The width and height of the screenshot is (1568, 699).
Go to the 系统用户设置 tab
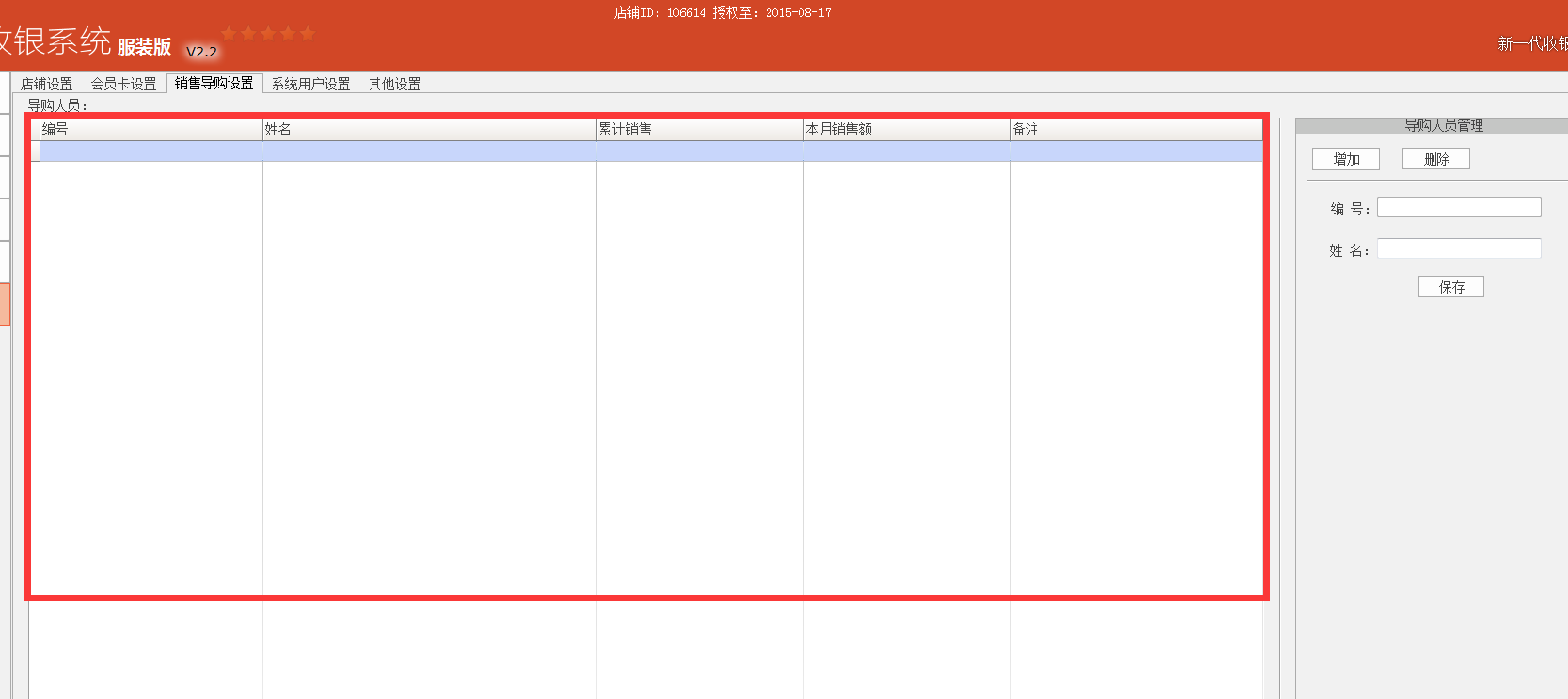tap(310, 84)
